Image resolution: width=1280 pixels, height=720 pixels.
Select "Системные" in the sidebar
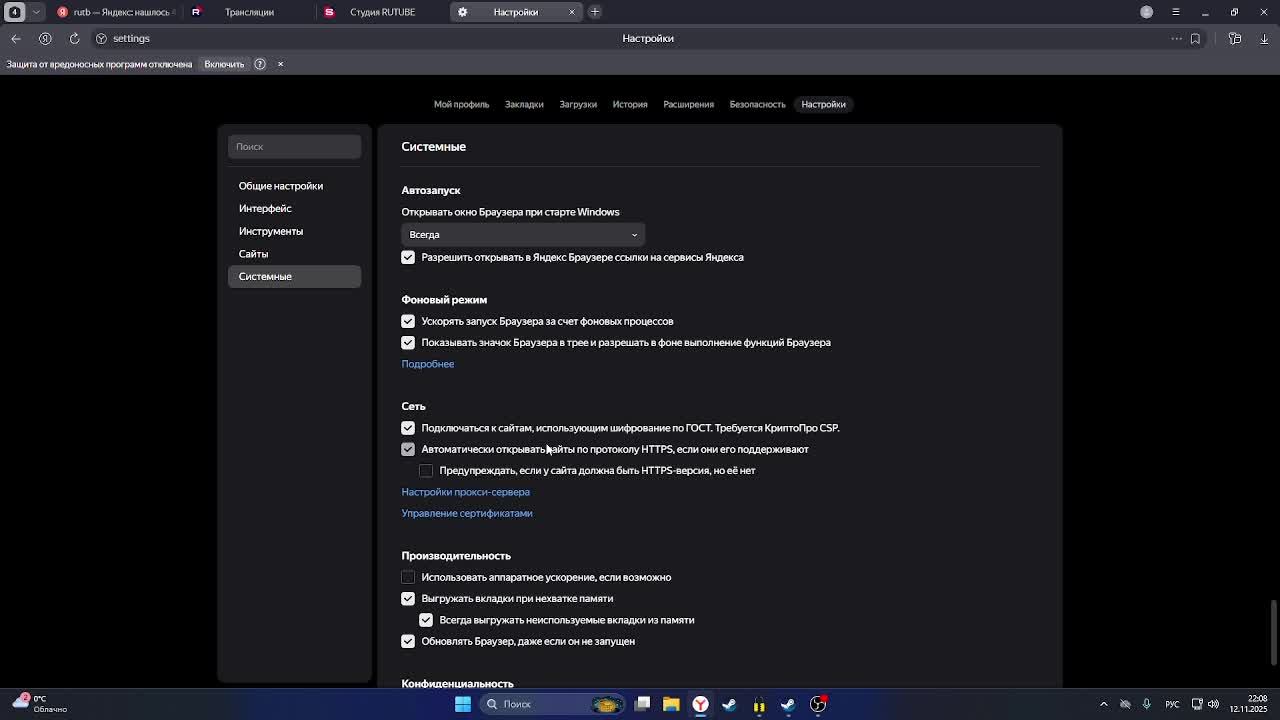294,277
